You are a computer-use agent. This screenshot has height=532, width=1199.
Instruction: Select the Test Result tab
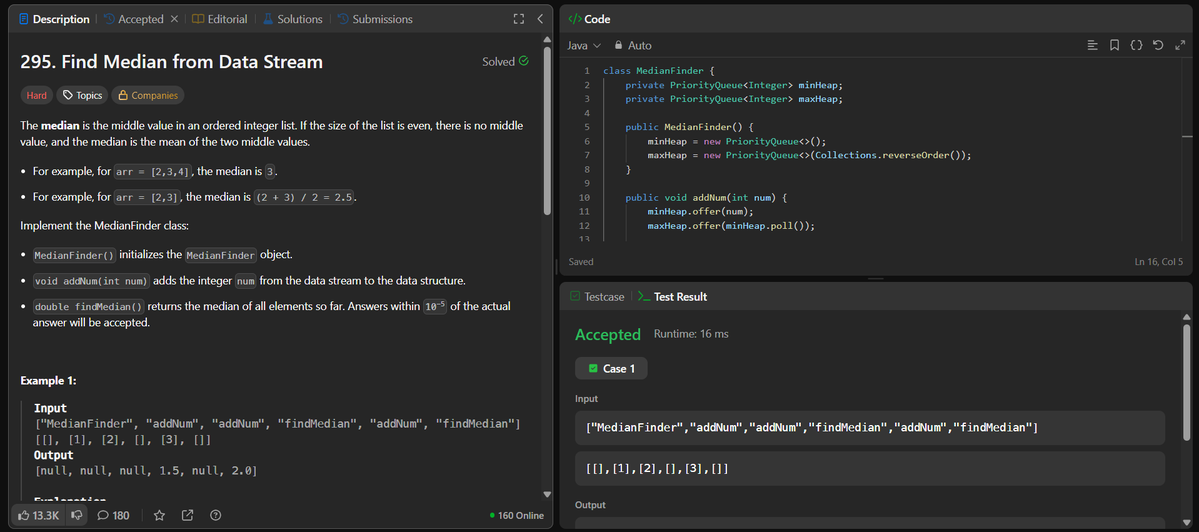(x=672, y=297)
